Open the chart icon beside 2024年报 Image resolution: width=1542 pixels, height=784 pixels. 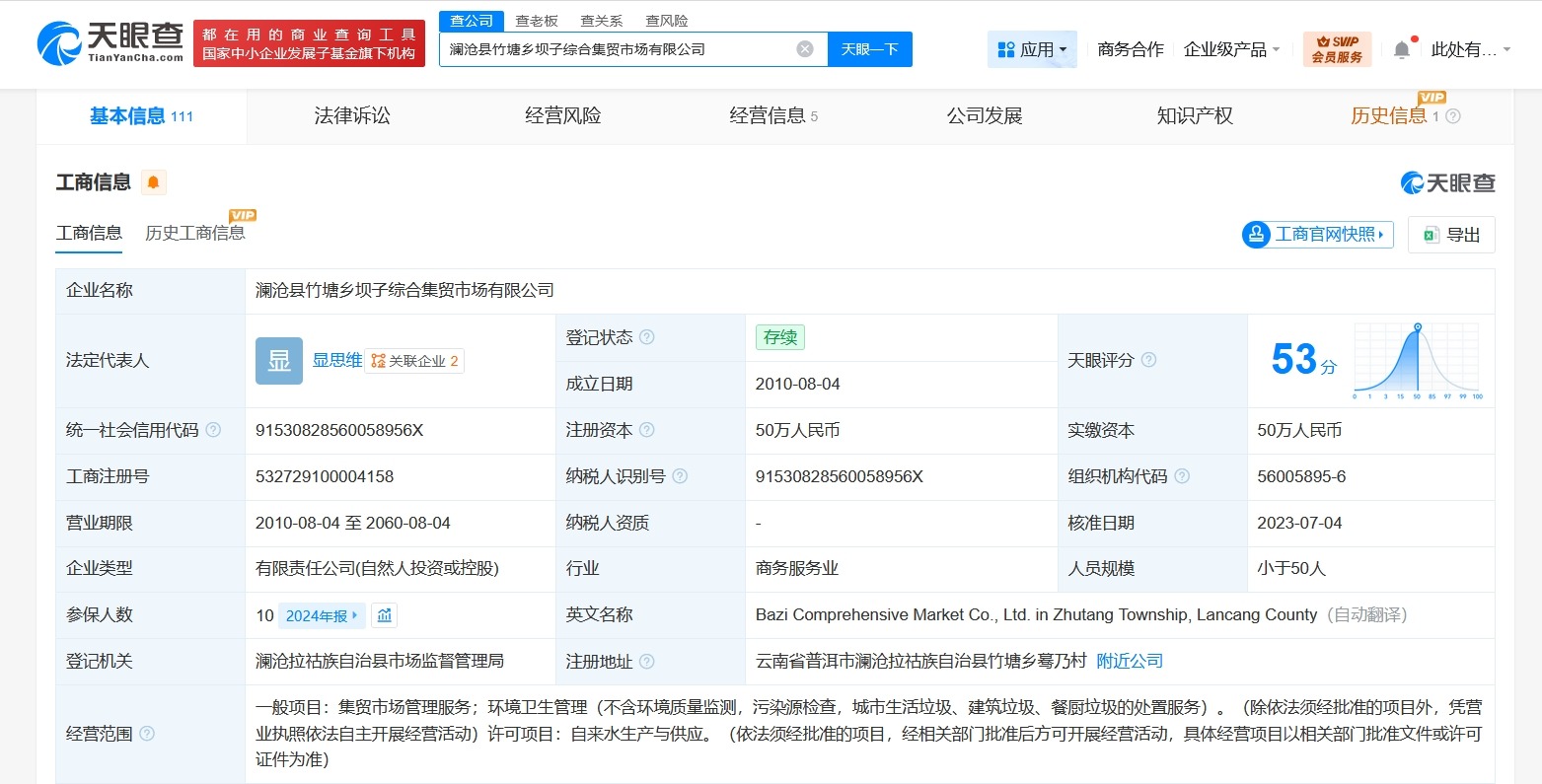click(x=383, y=614)
